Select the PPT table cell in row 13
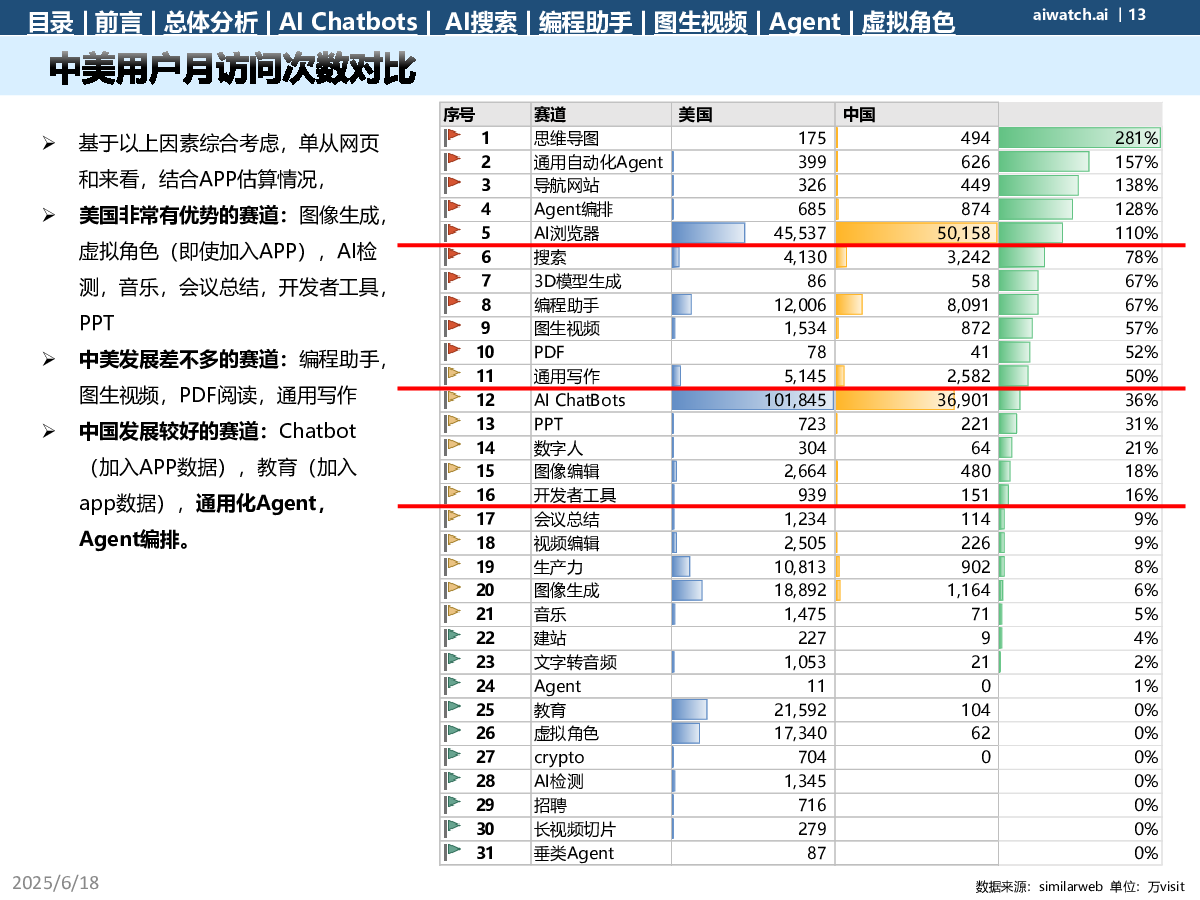Image resolution: width=1200 pixels, height=900 pixels. click(x=600, y=424)
